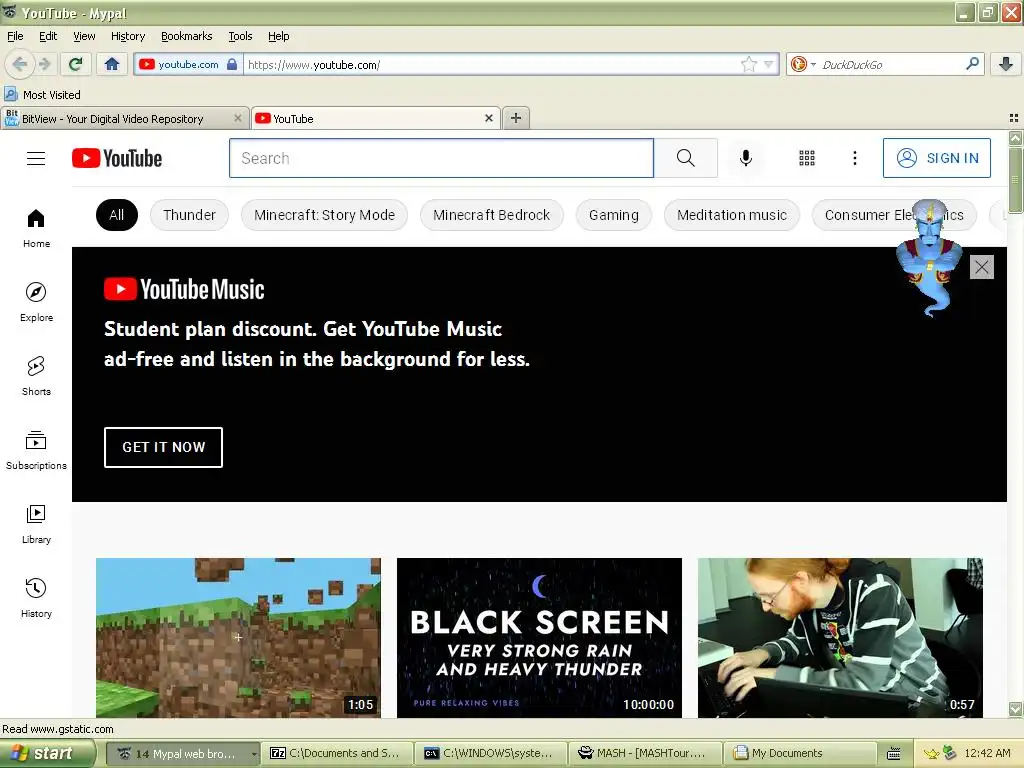Close the YouTube tab
Viewport: 1024px width, 768px height.
[488, 118]
